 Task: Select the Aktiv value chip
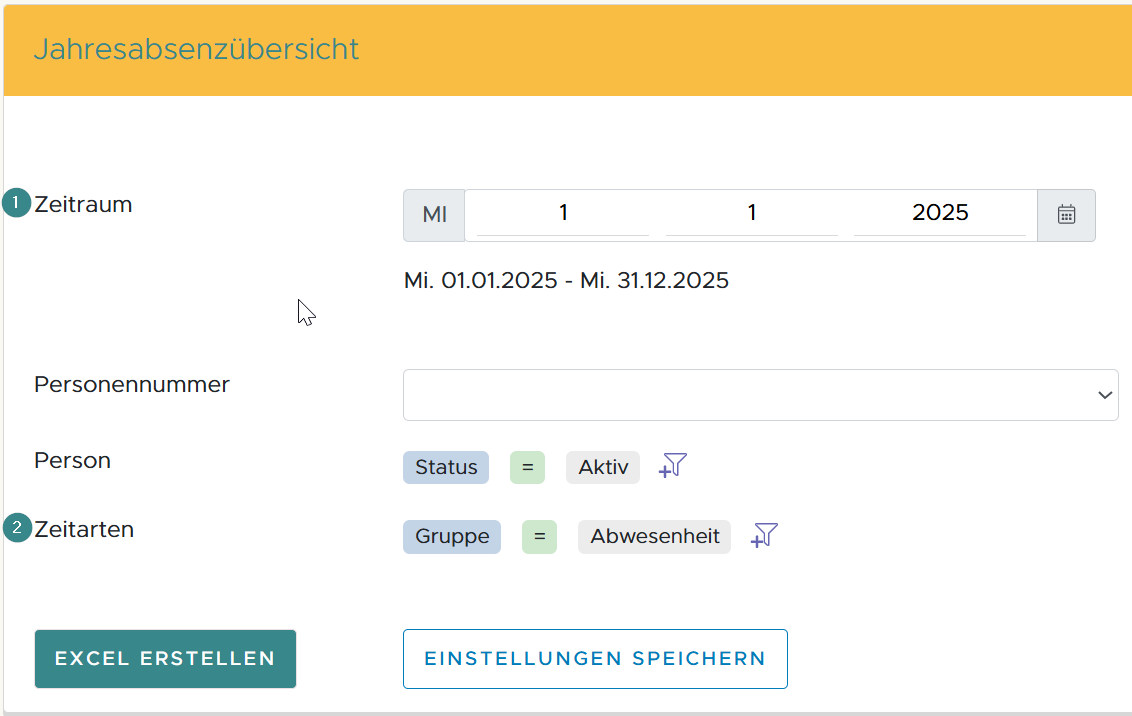603,467
